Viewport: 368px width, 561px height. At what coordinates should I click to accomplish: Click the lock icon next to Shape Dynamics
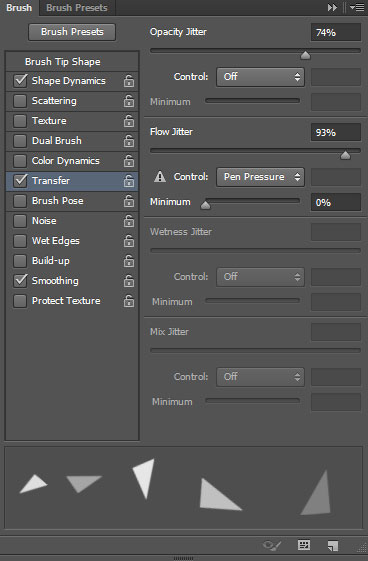pos(129,81)
